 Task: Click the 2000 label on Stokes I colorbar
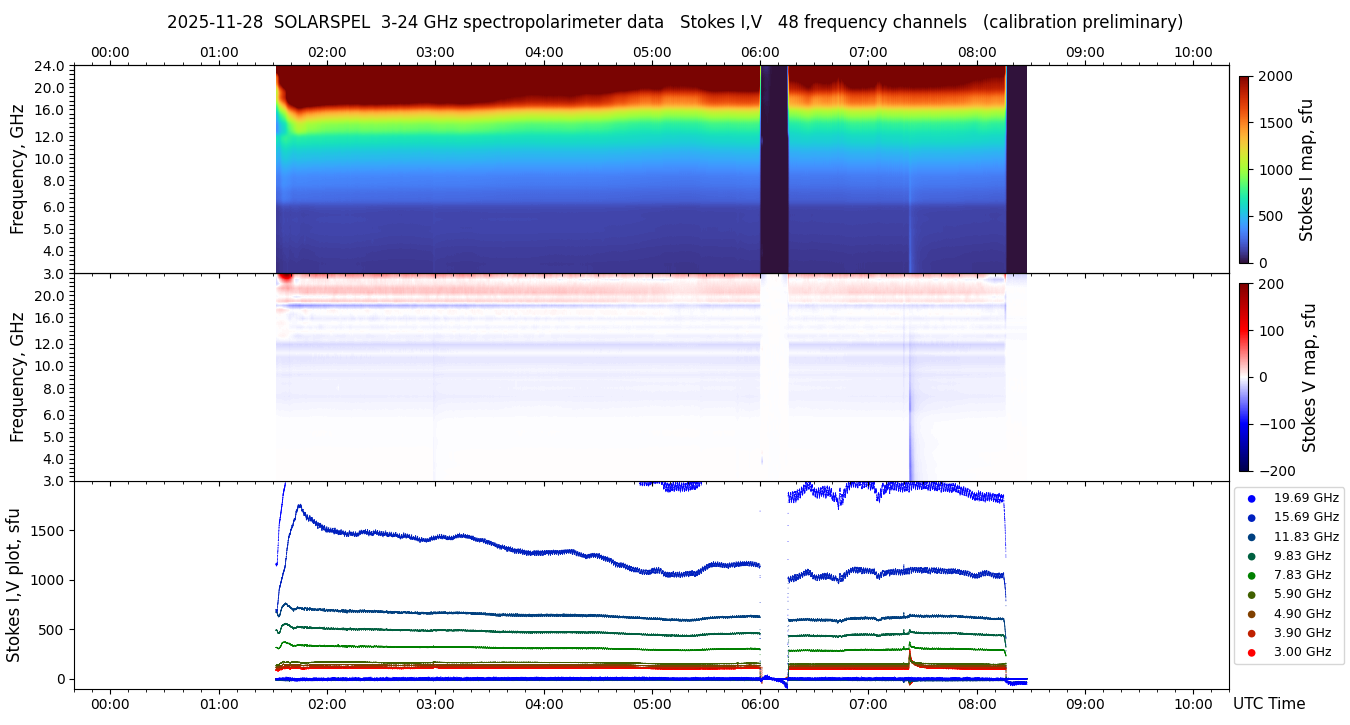tap(1275, 77)
